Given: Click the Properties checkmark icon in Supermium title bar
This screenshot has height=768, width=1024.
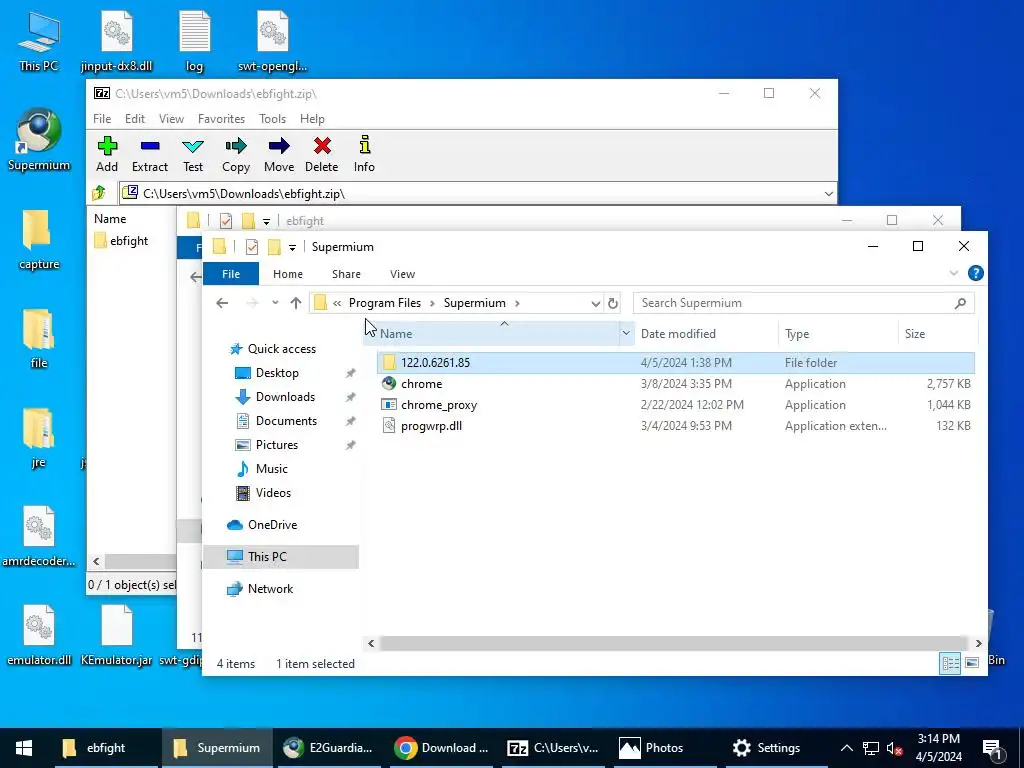Looking at the screenshot, I should click(251, 247).
